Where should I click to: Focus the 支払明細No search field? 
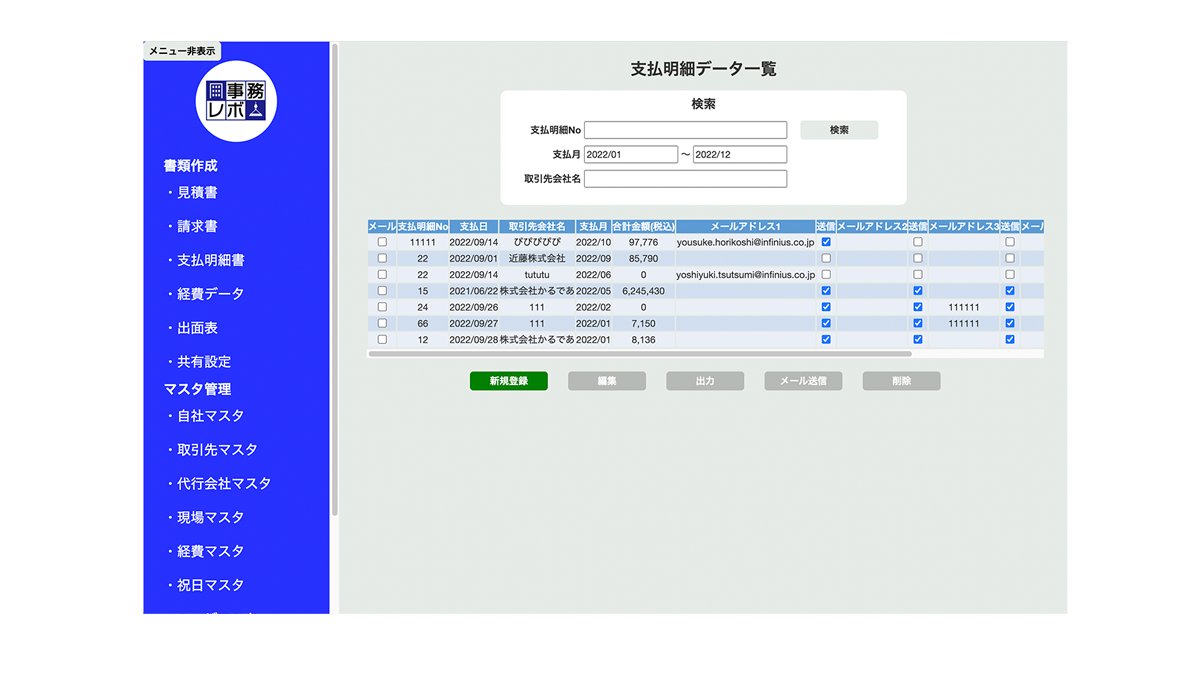685,130
